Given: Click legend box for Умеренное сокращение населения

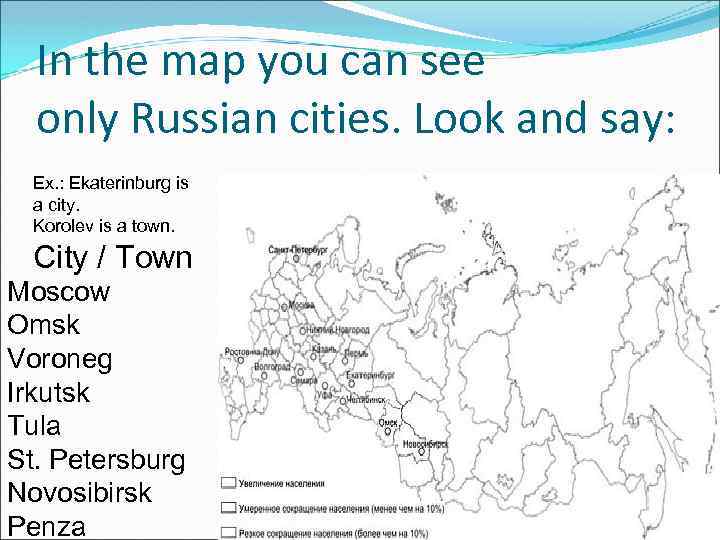Looking at the screenshot, I should tap(228, 507).
